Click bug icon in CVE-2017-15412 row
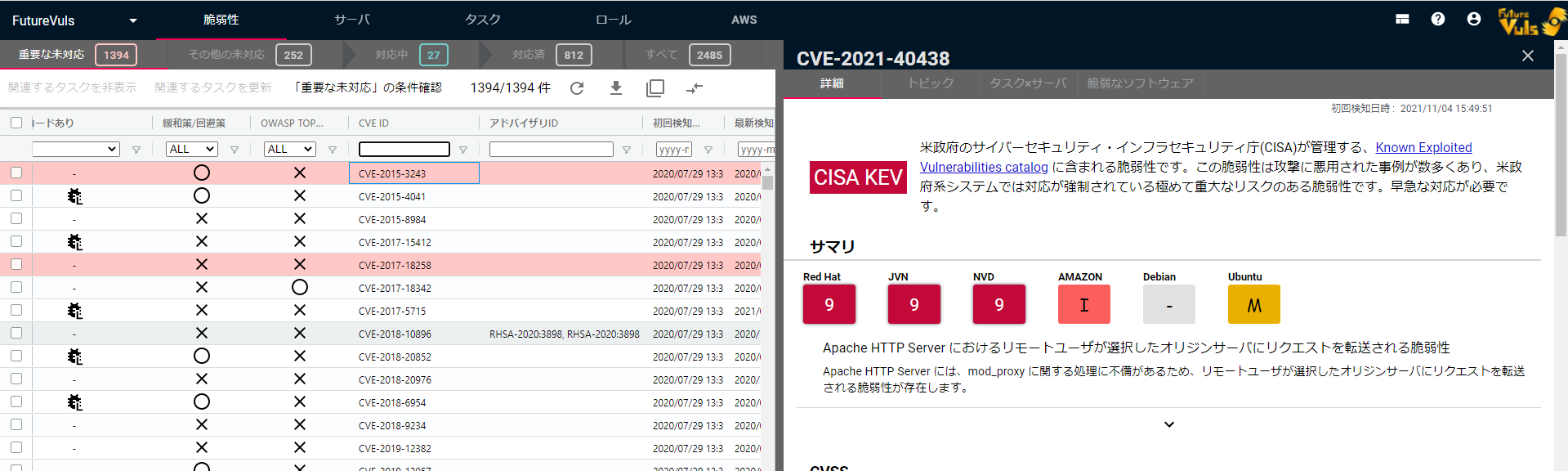The width and height of the screenshot is (1568, 471). point(74,242)
